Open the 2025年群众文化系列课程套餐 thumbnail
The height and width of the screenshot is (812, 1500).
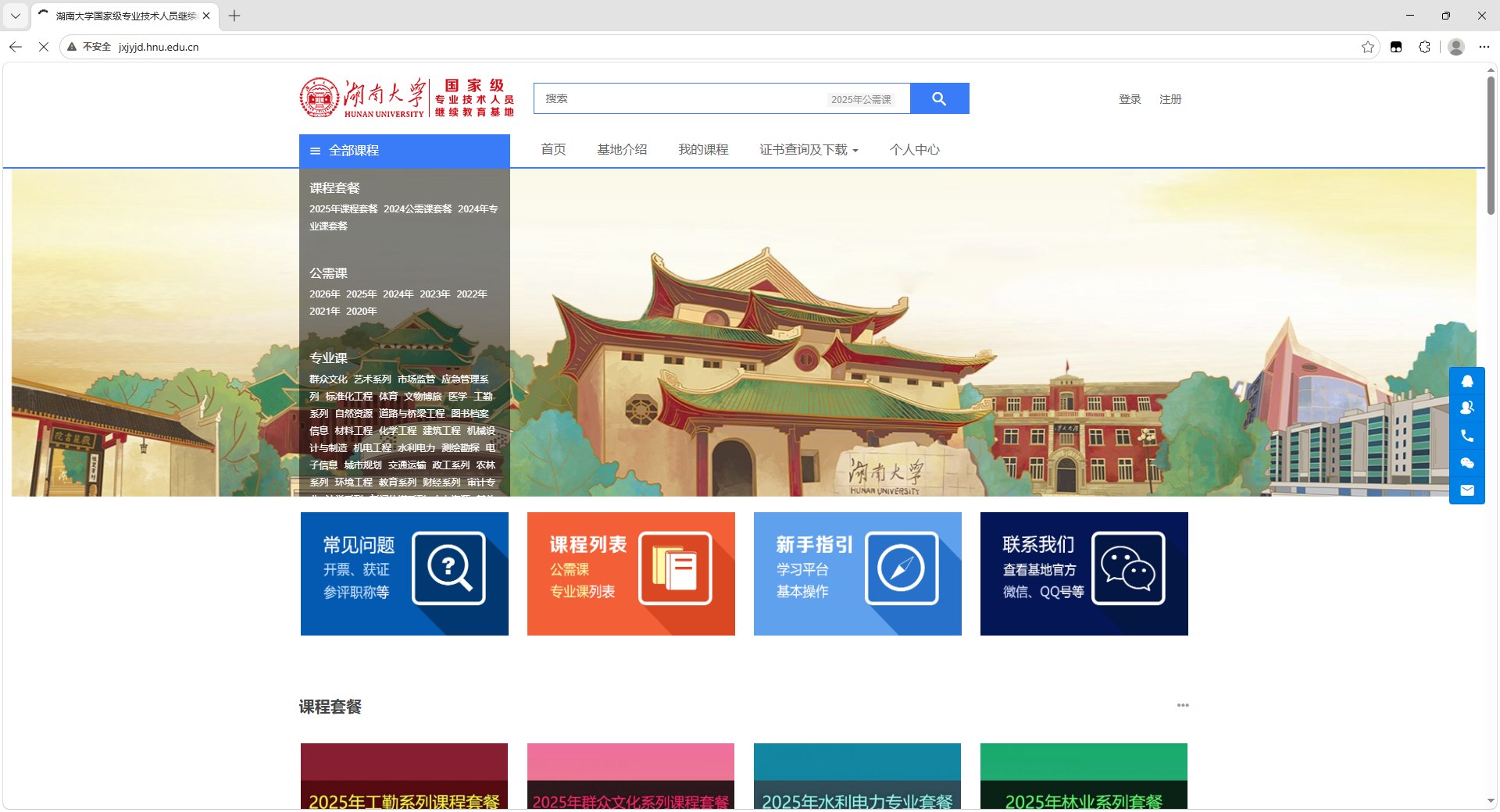point(631,776)
